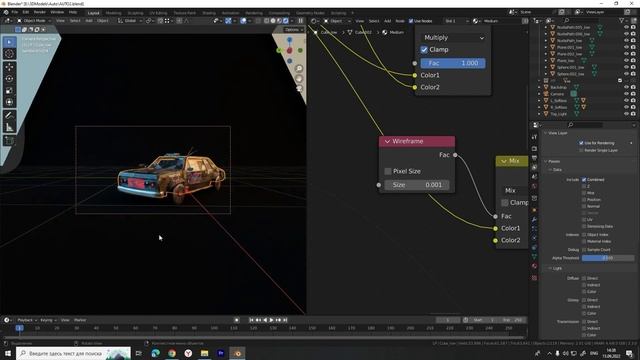Click the Wireframe Size value field
This screenshot has width=640, height=360.
coord(417,185)
